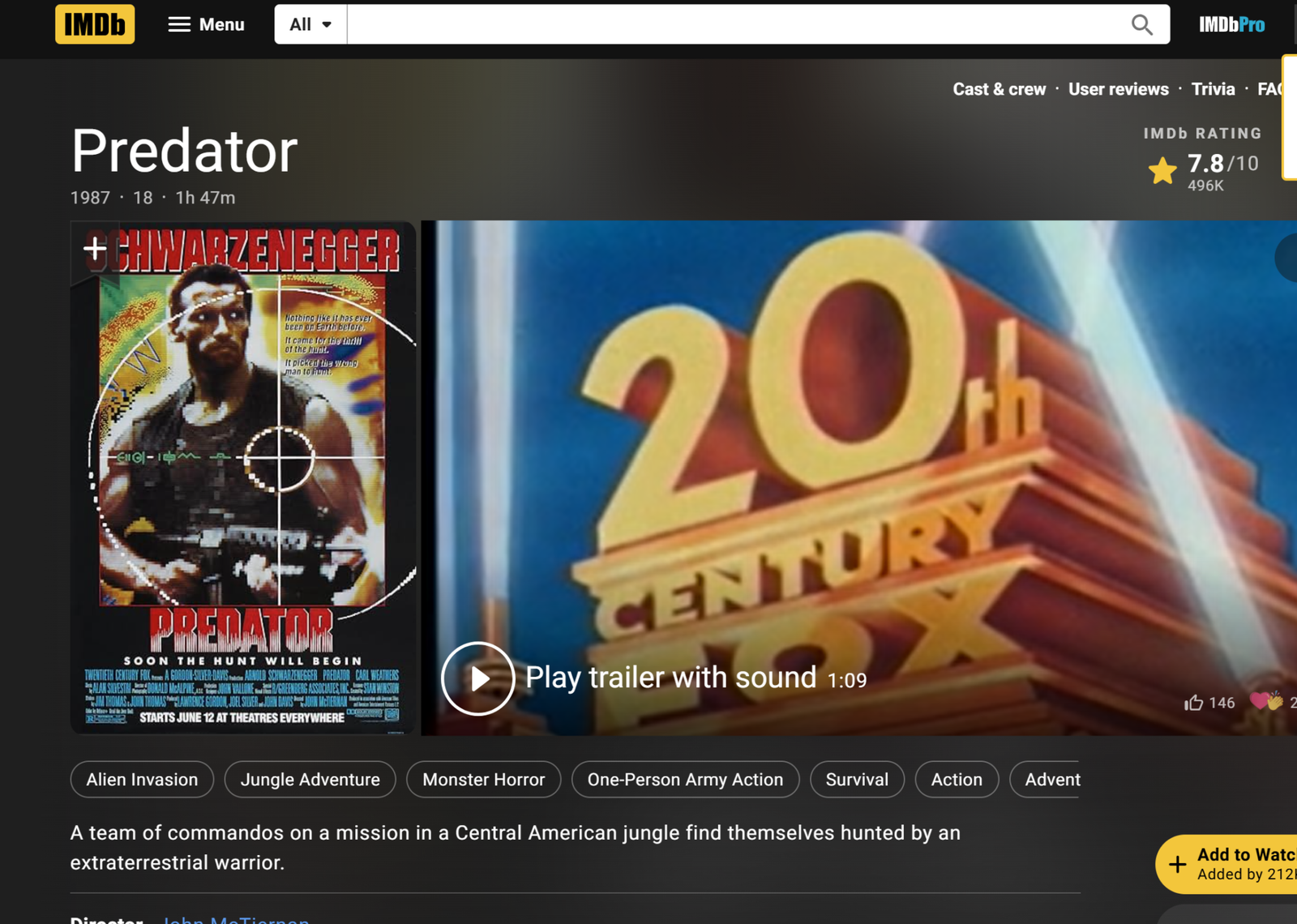Select the Alien Invasion genre chip
The height and width of the screenshot is (924, 1297).
142,780
